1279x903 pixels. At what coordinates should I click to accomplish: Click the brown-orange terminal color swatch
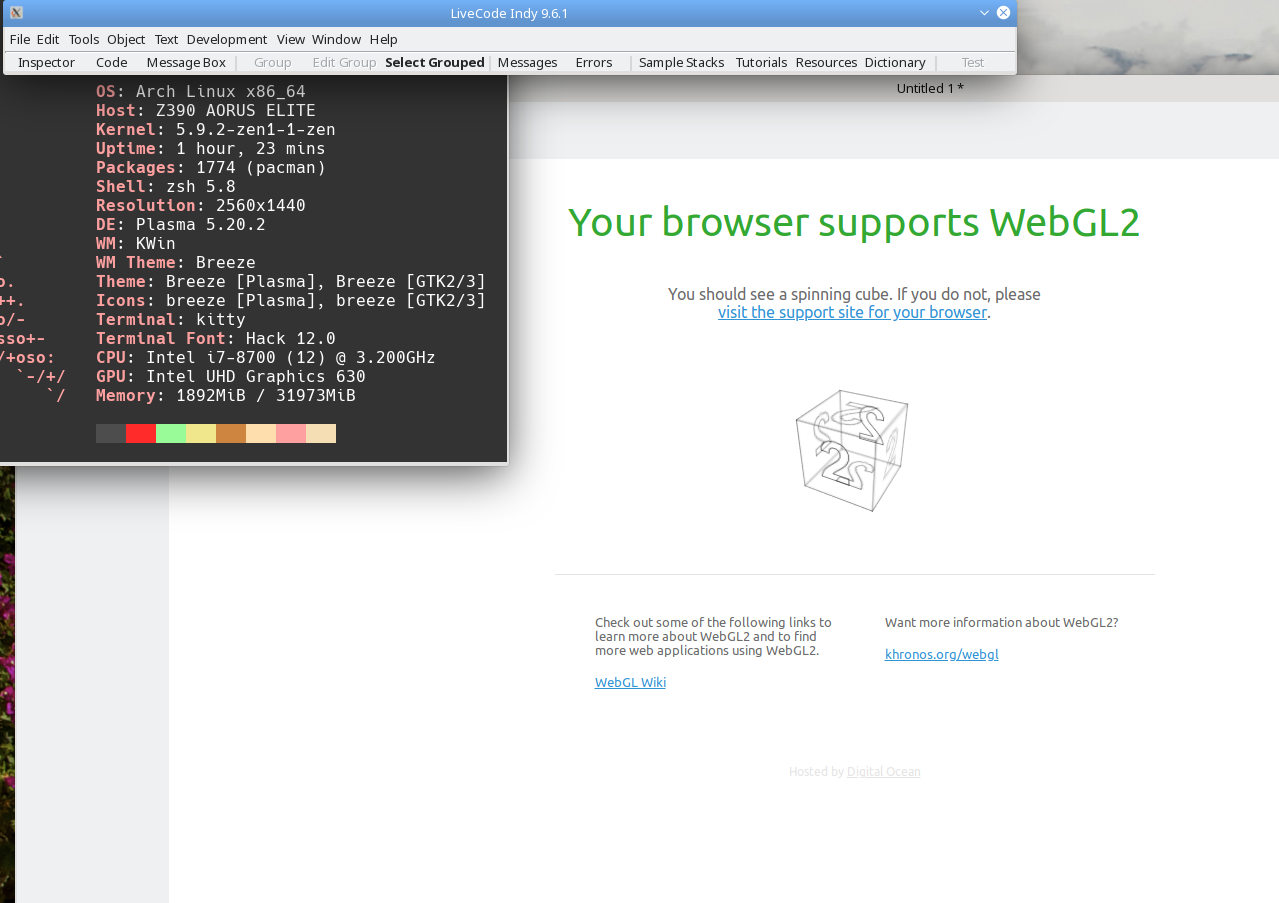point(231,433)
